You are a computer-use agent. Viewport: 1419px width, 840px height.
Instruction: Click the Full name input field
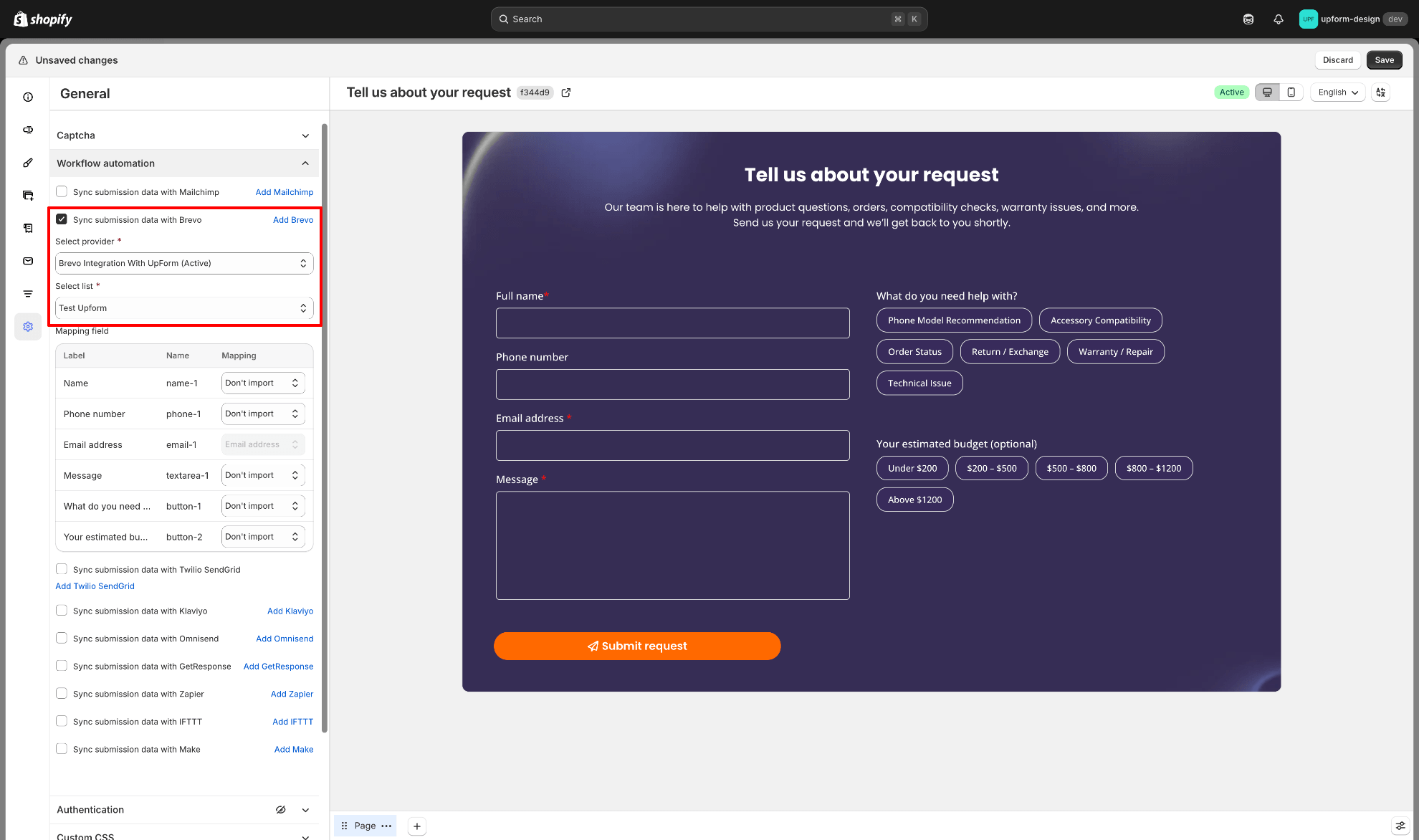pyautogui.click(x=673, y=323)
